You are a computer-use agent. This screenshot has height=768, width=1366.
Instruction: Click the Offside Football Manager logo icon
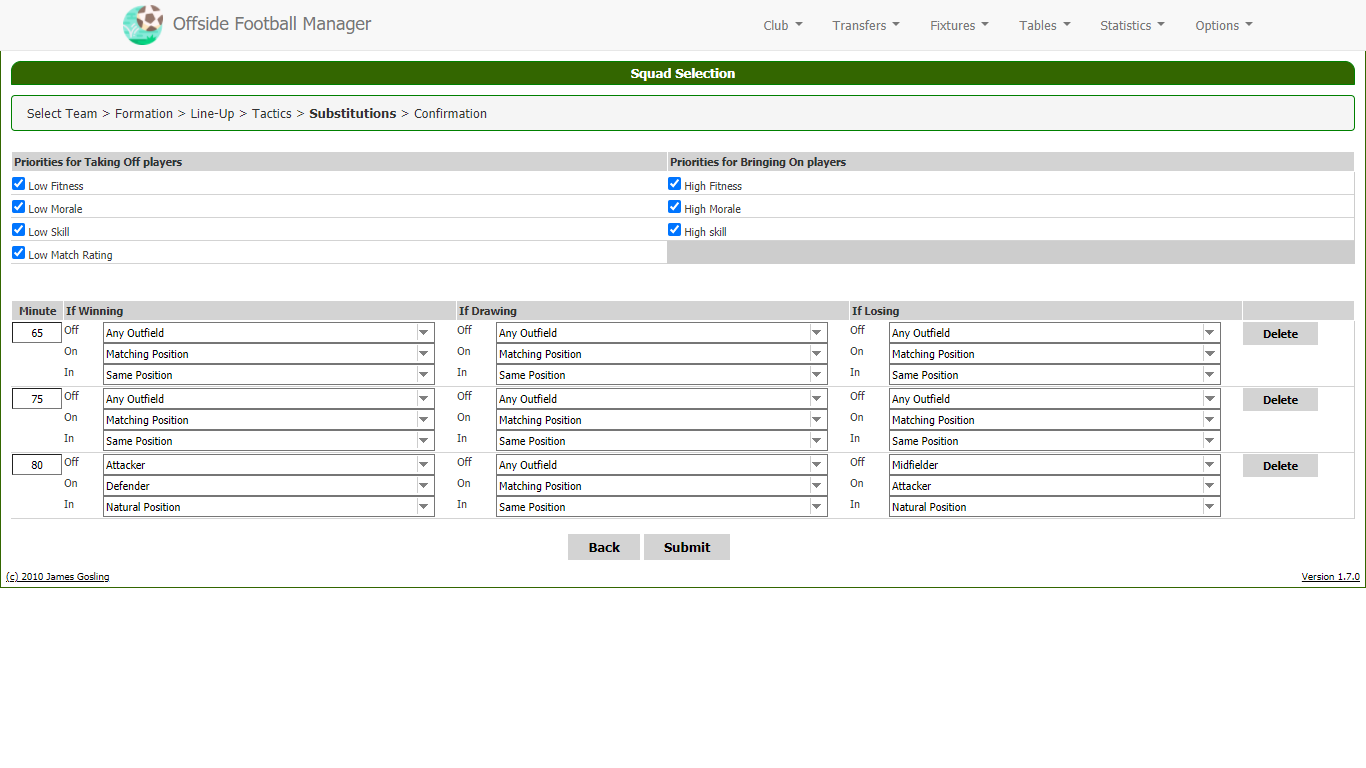(143, 25)
